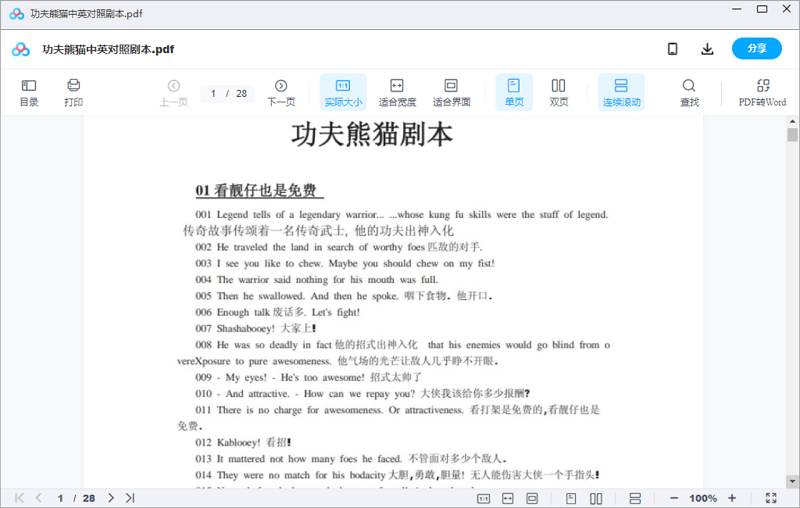
Task: Click fullscreen icon in bottom bar
Action: click(771, 498)
